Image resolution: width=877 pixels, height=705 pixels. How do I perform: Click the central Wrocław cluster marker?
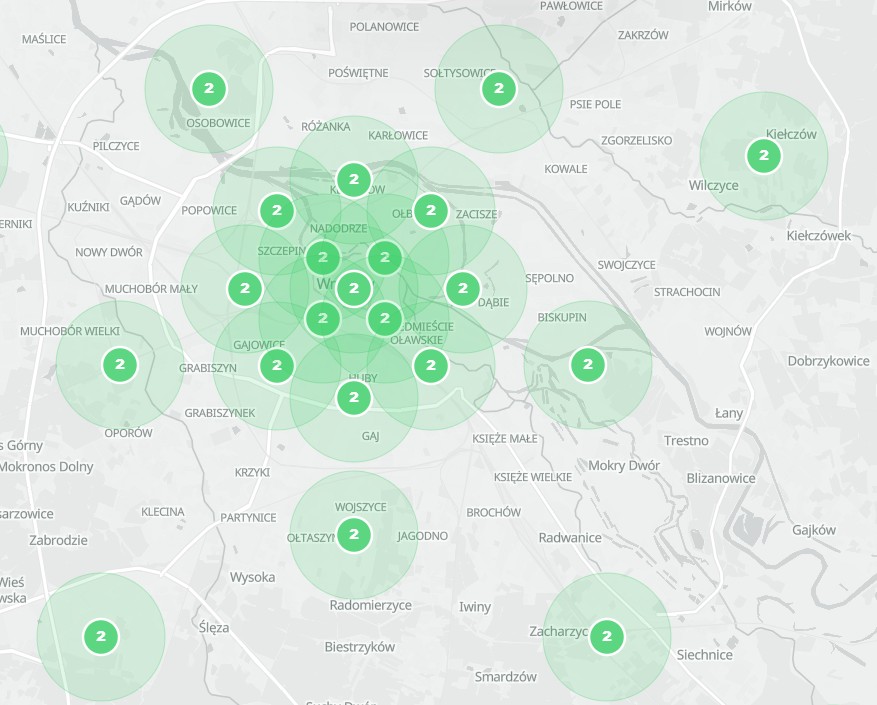353,289
